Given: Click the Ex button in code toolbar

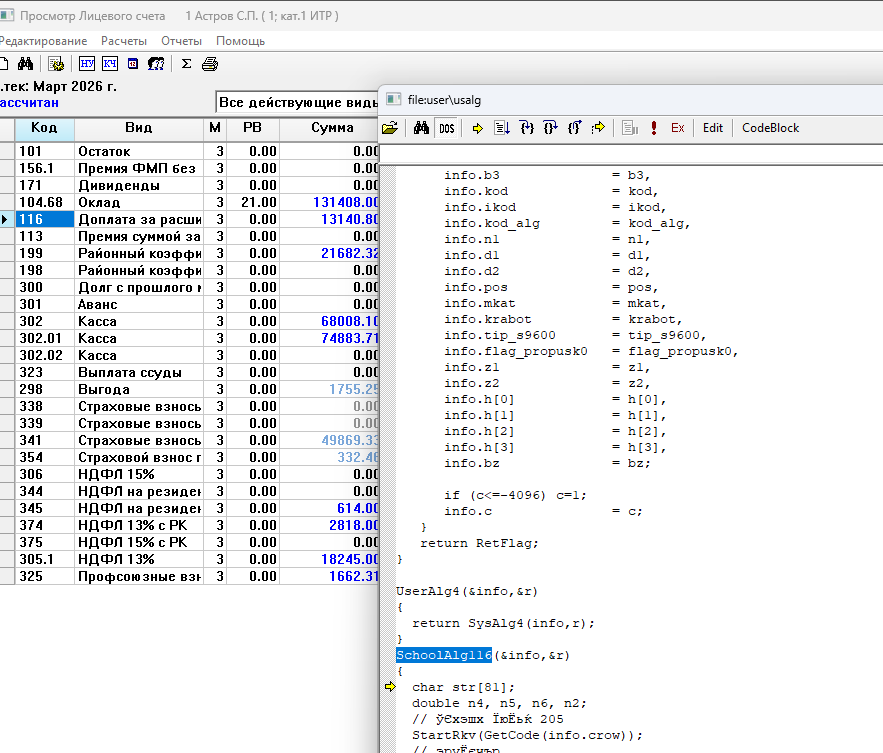Looking at the screenshot, I should click(x=678, y=128).
